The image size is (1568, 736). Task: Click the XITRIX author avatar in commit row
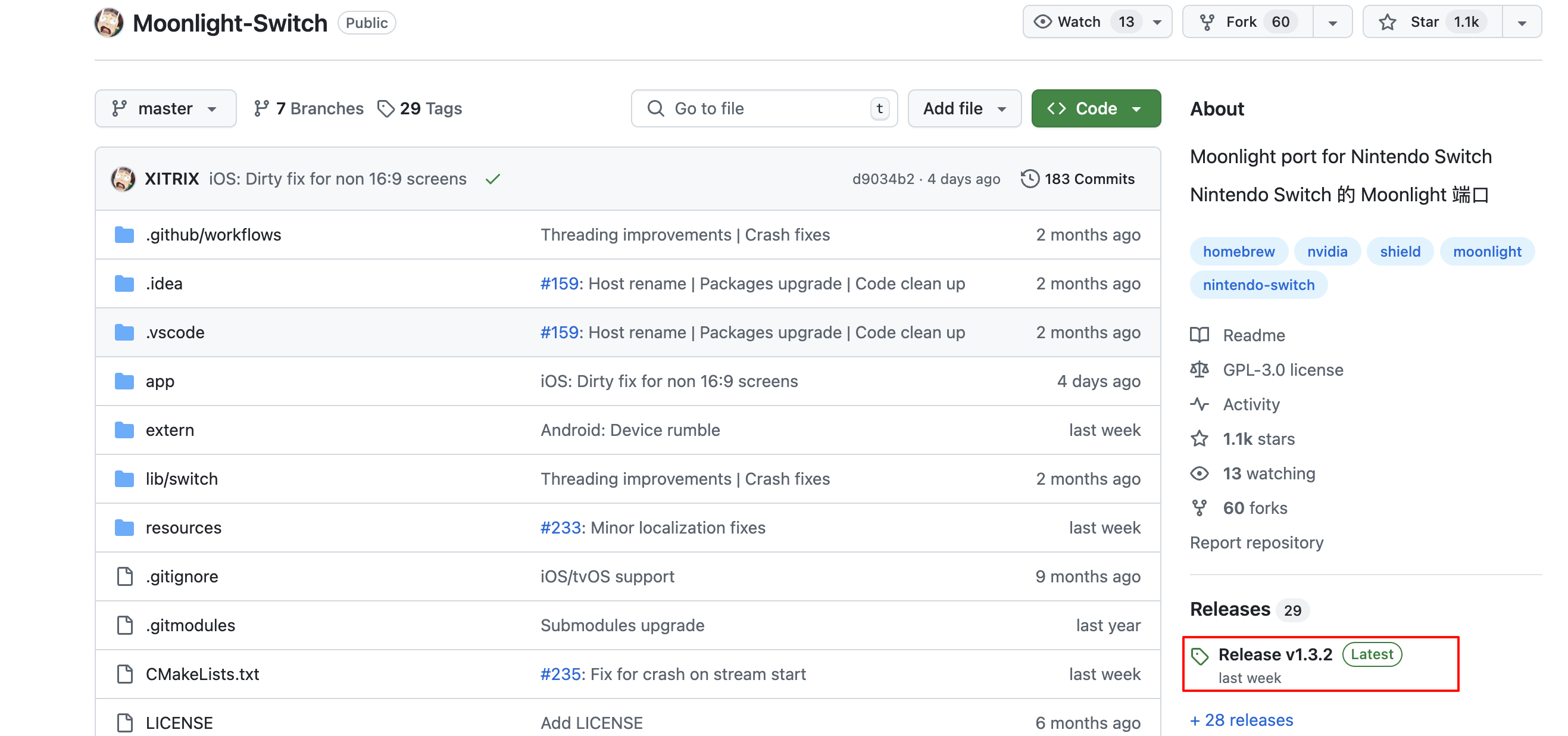123,179
